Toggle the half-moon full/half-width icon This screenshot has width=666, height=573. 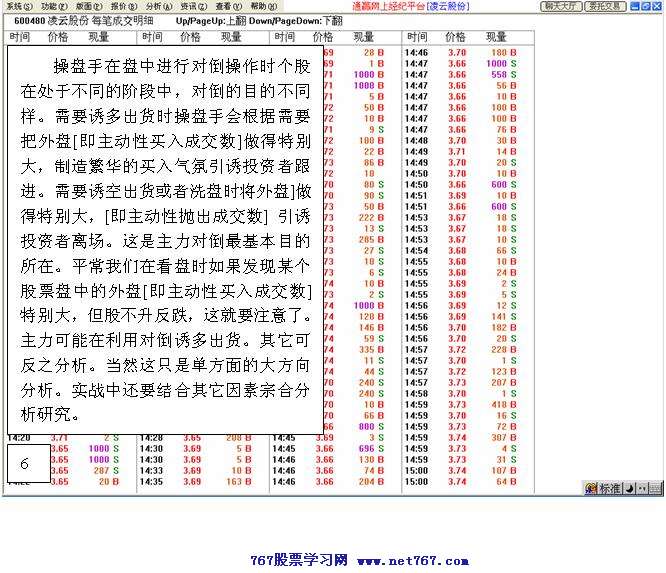coord(629,489)
